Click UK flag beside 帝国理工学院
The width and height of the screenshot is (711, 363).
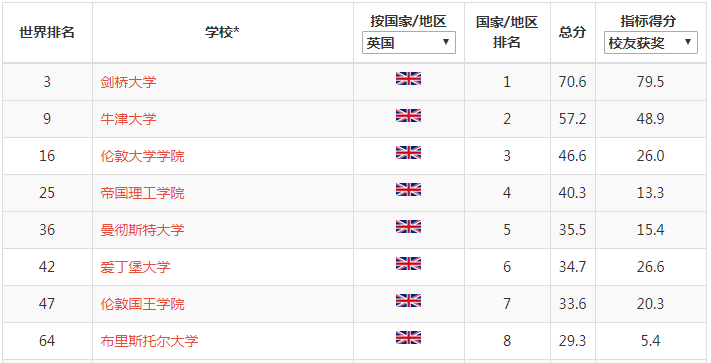(408, 189)
